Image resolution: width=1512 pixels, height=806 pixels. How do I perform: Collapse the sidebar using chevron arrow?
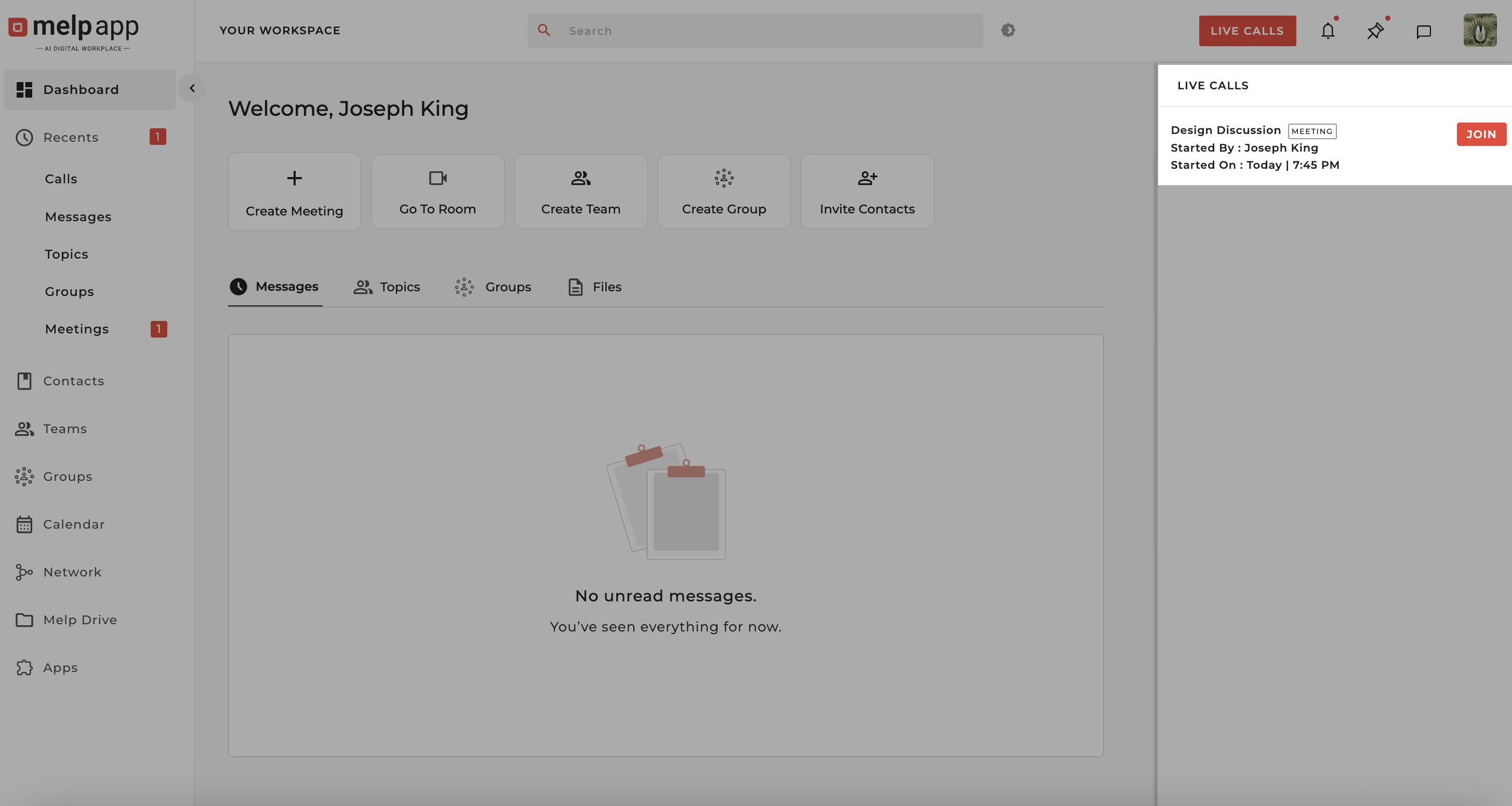click(192, 89)
